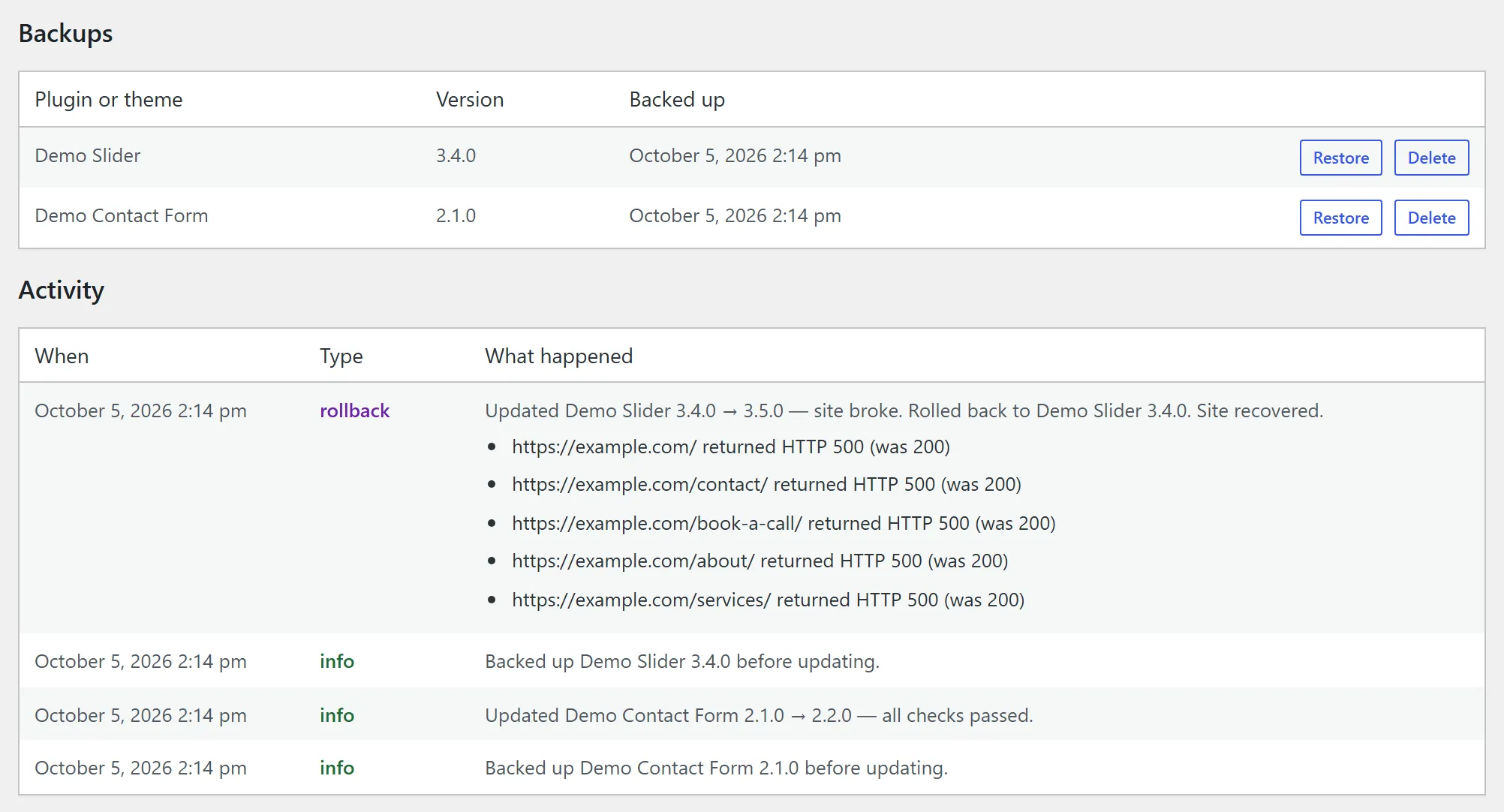Viewport: 1504px width, 812px height.
Task: Restore the Demo Slider 3.4.0 backup
Action: click(1340, 158)
